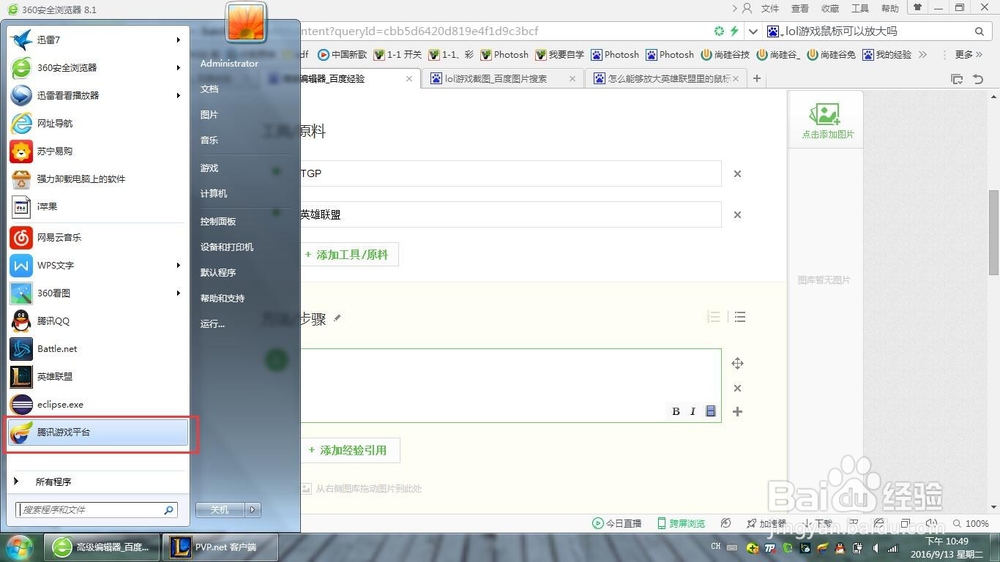The height and width of the screenshot is (562, 1000).
Task: Switch steps to bulleted list style
Action: pos(740,317)
